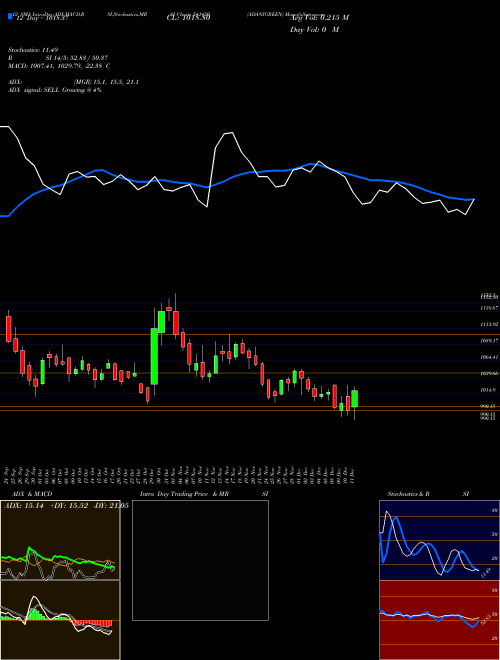Screen dimensions: 500x660
Task: Click the blue 12-day SMA legend square
Action: [10, 16]
